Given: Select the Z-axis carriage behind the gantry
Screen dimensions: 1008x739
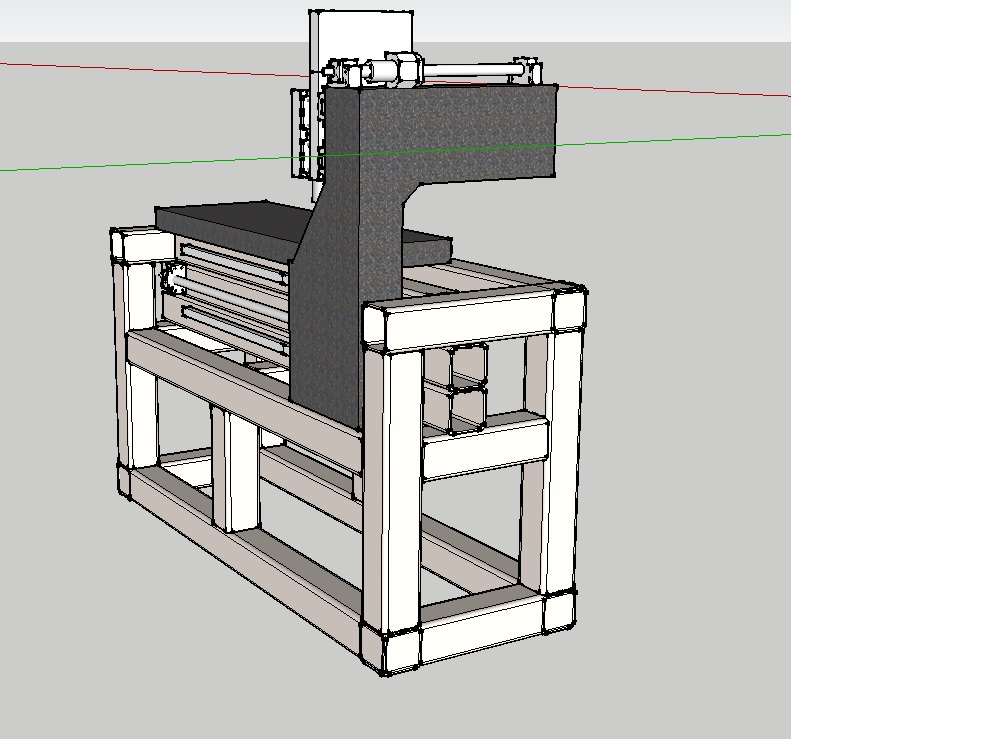Looking at the screenshot, I should click(x=308, y=134).
